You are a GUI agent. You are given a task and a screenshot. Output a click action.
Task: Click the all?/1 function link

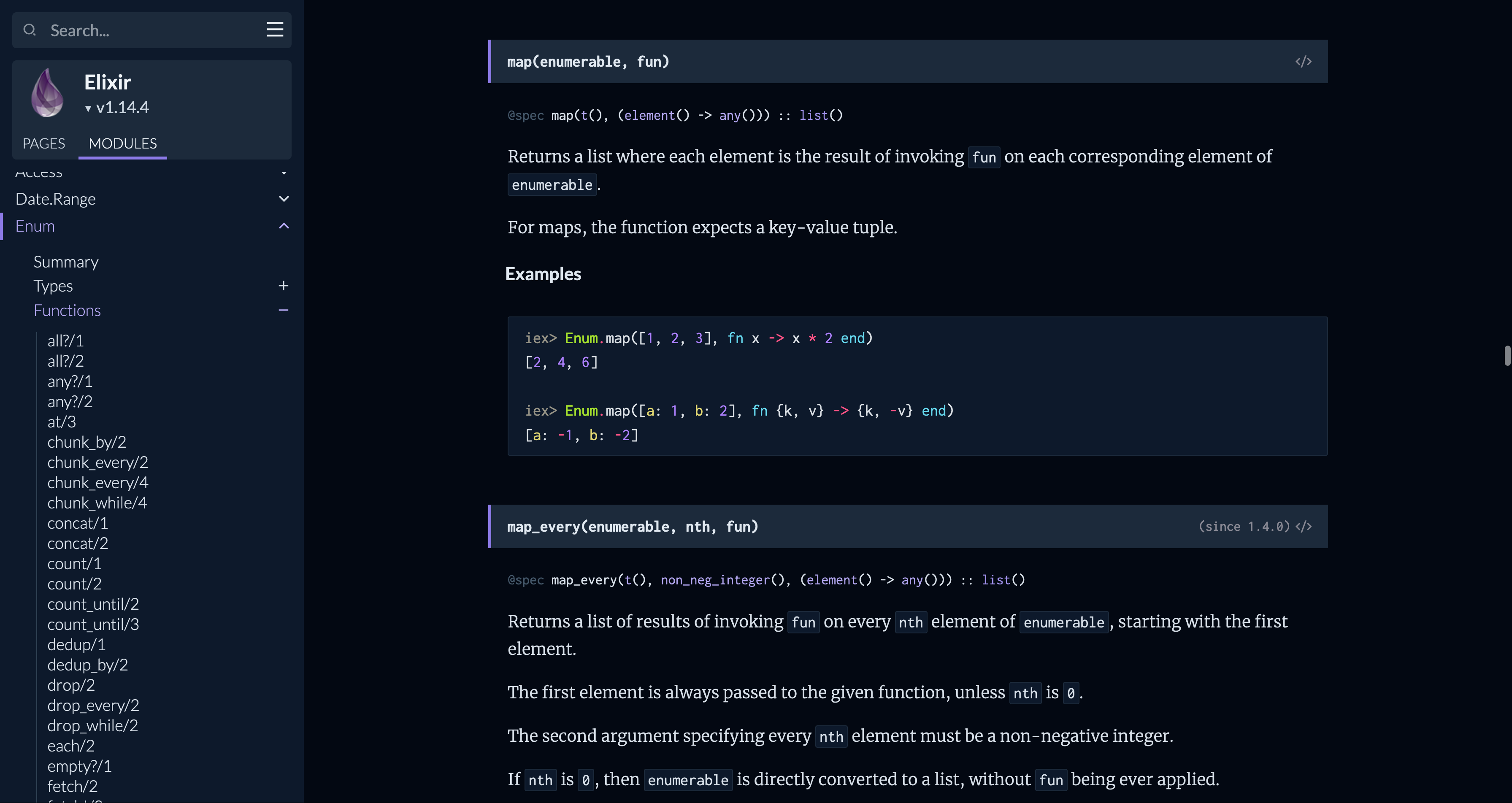pyautogui.click(x=65, y=340)
